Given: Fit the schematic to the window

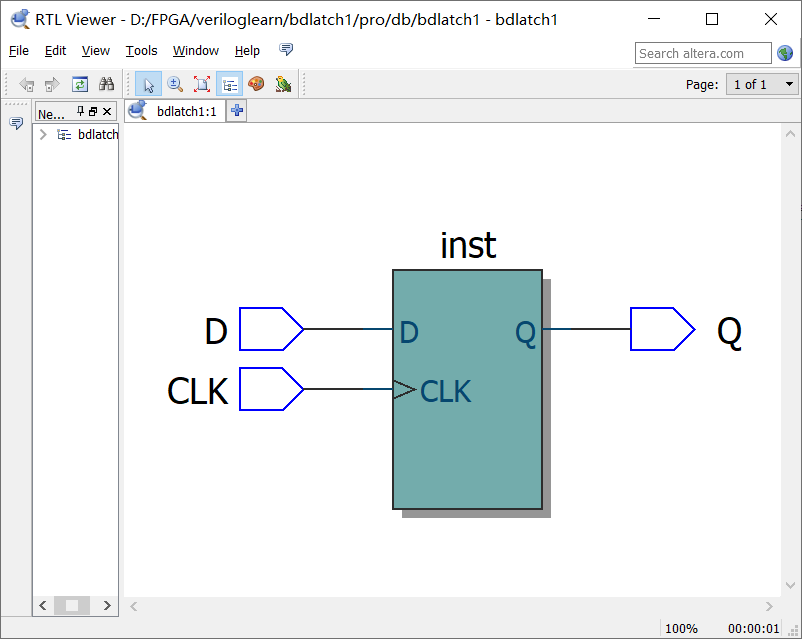Looking at the screenshot, I should 202,84.
